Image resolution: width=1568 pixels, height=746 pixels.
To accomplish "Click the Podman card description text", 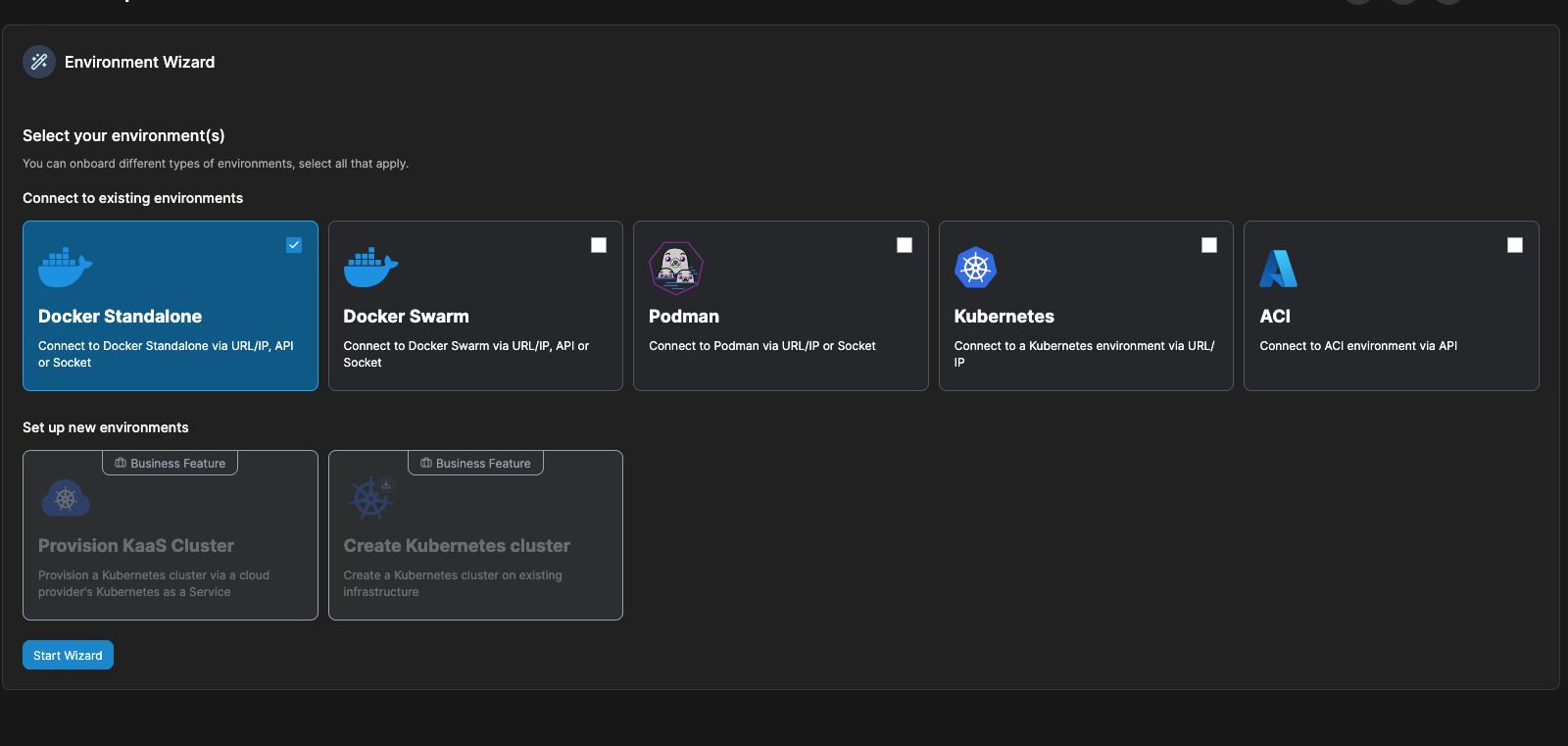I will pyautogui.click(x=762, y=346).
